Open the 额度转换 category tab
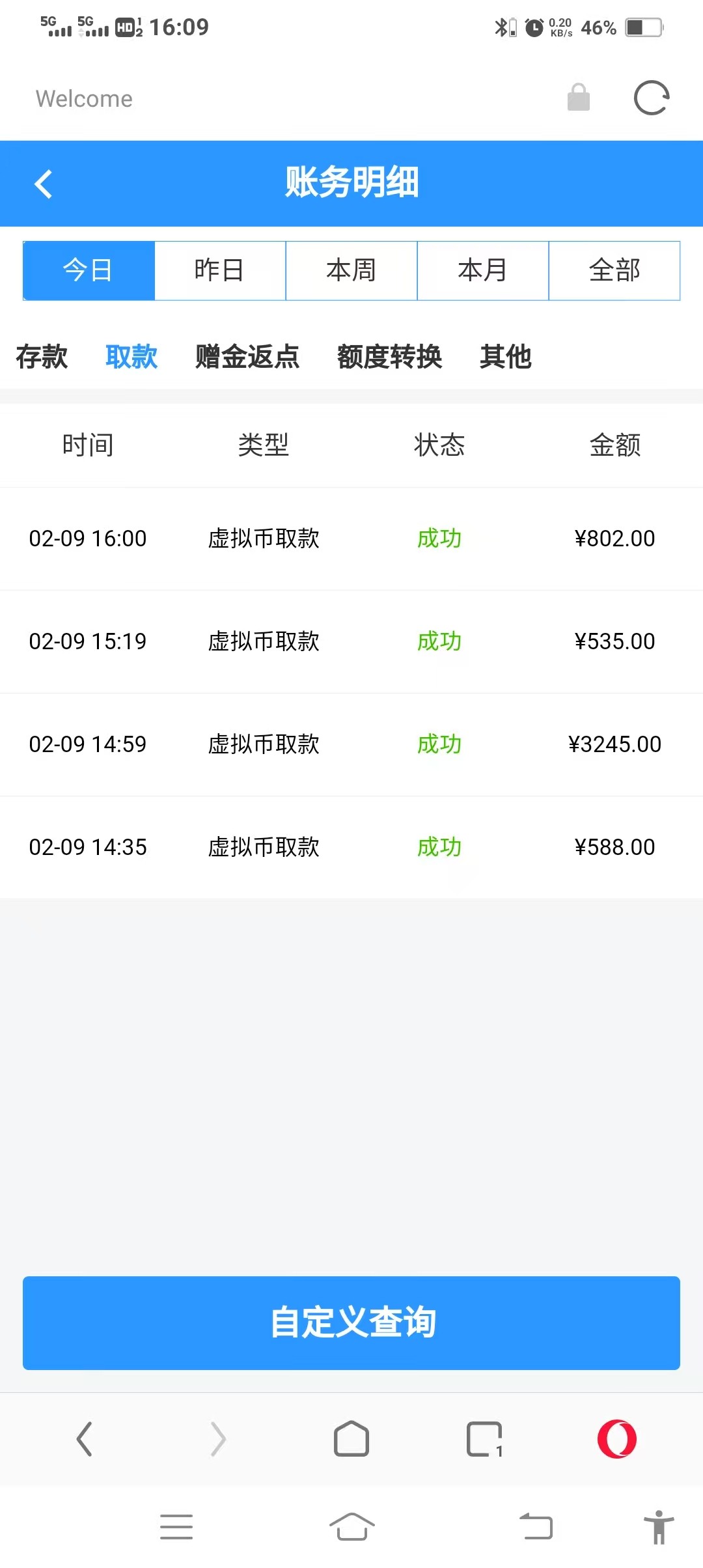Viewport: 703px width, 1568px height. [x=389, y=357]
